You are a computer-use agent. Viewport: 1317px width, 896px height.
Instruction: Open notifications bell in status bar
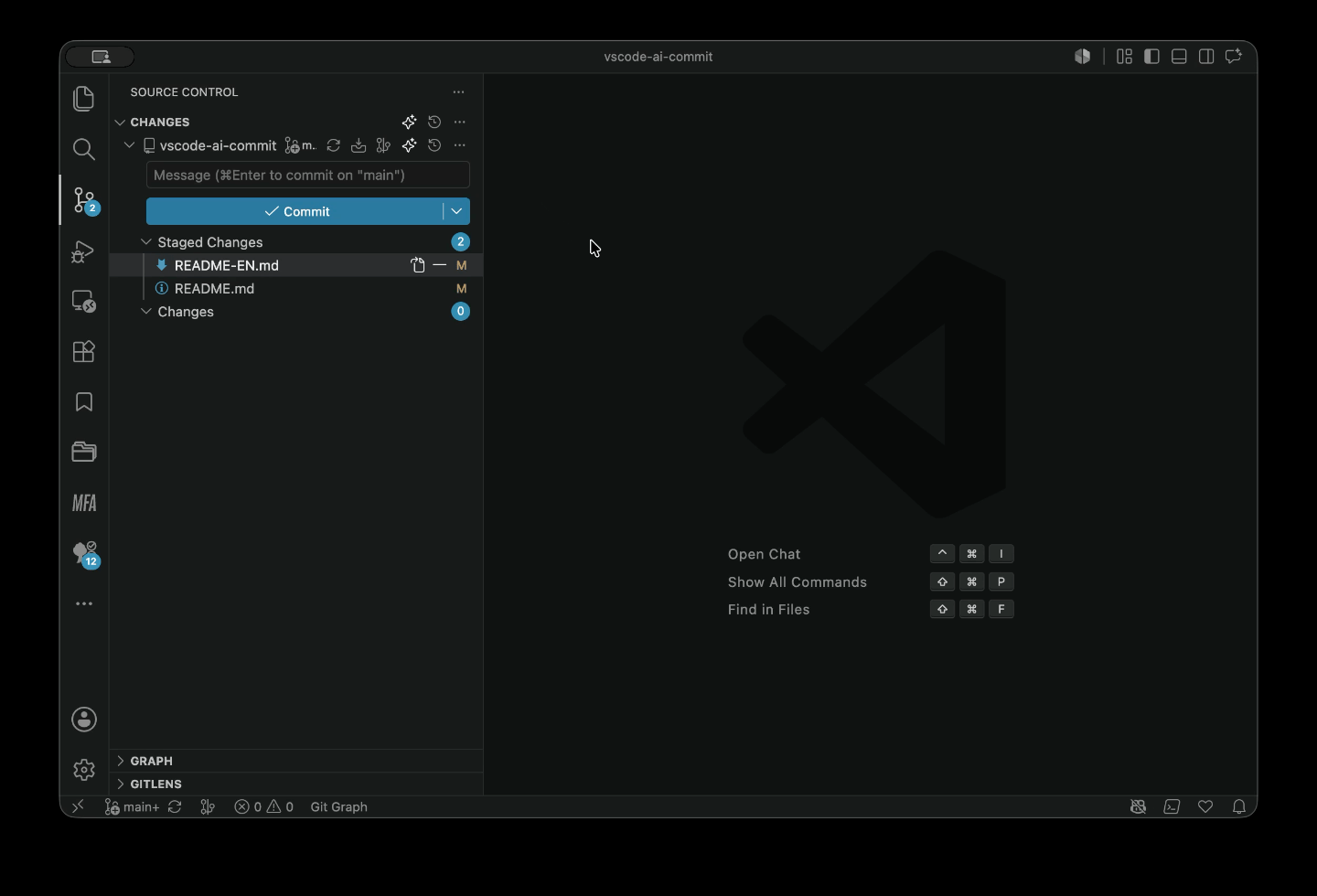pos(1239,806)
